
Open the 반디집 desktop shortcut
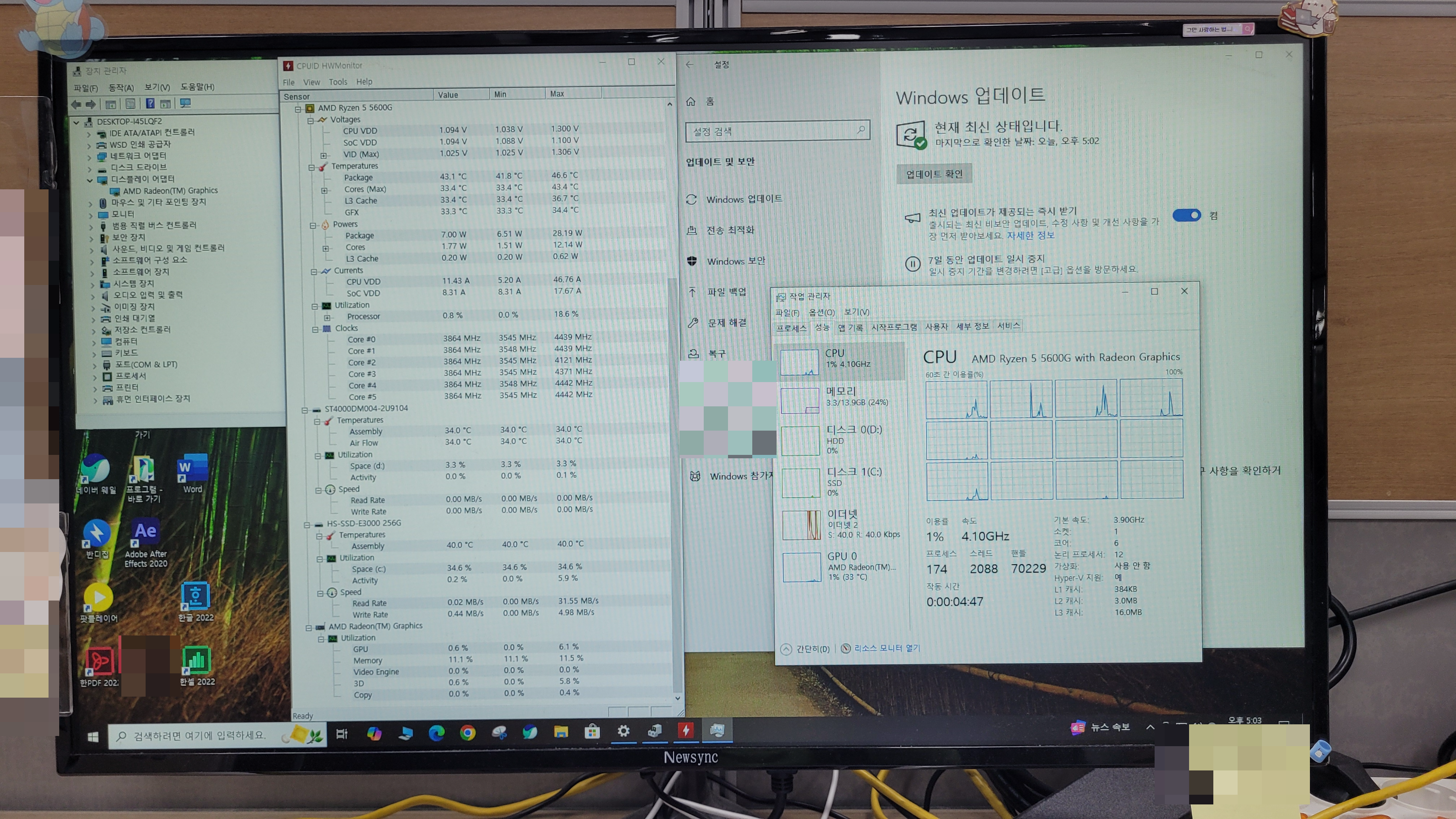pyautogui.click(x=97, y=539)
